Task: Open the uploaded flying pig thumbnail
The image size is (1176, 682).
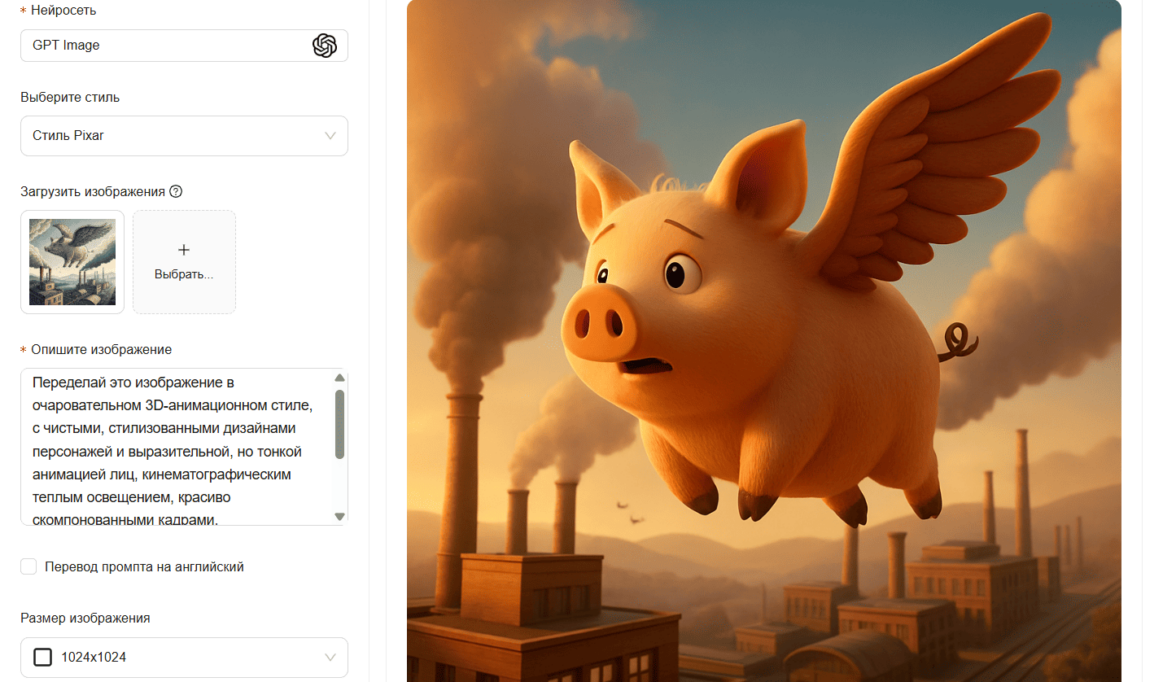Action: (72, 262)
